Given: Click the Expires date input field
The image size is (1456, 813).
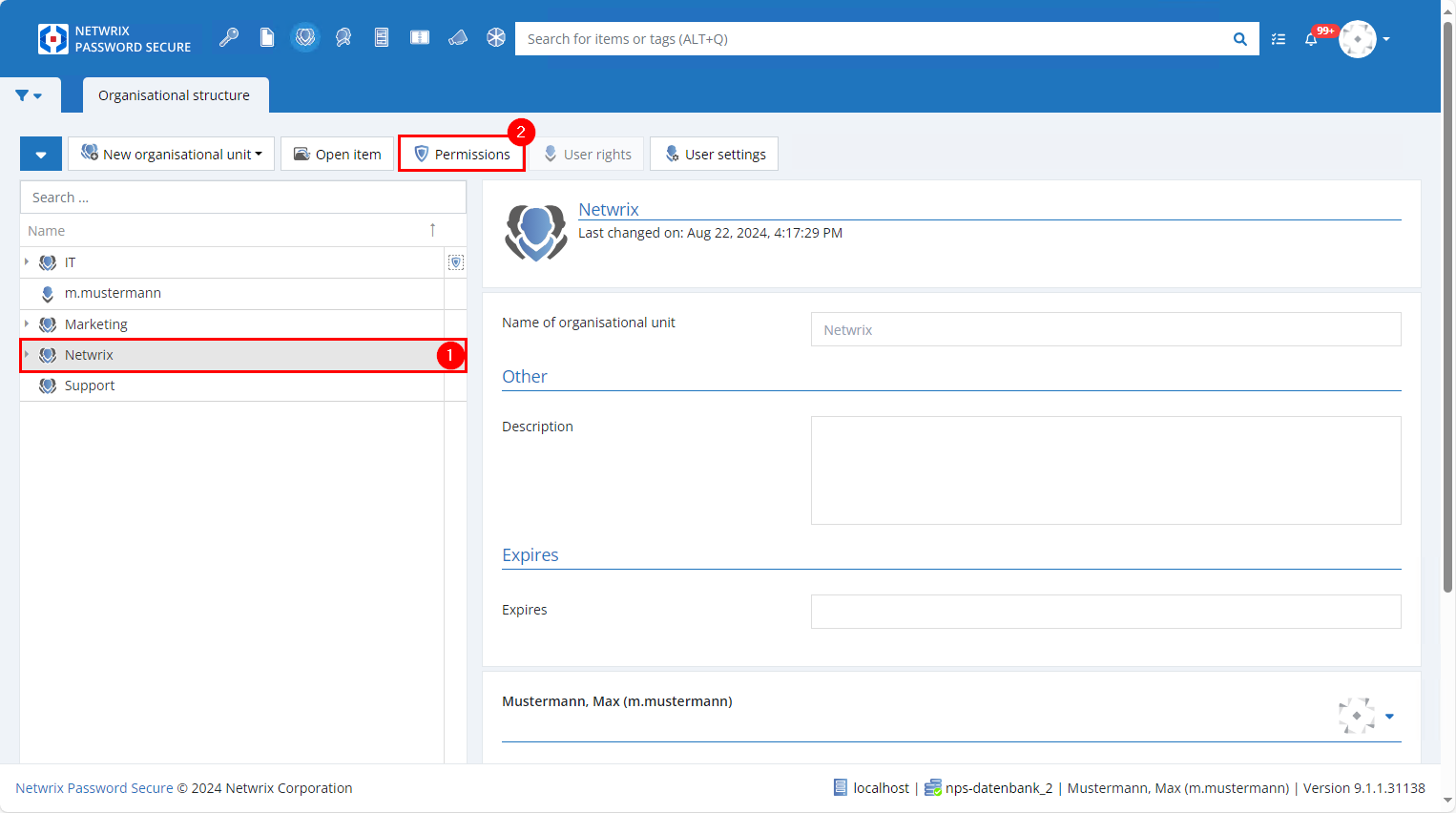Looking at the screenshot, I should click(1106, 612).
